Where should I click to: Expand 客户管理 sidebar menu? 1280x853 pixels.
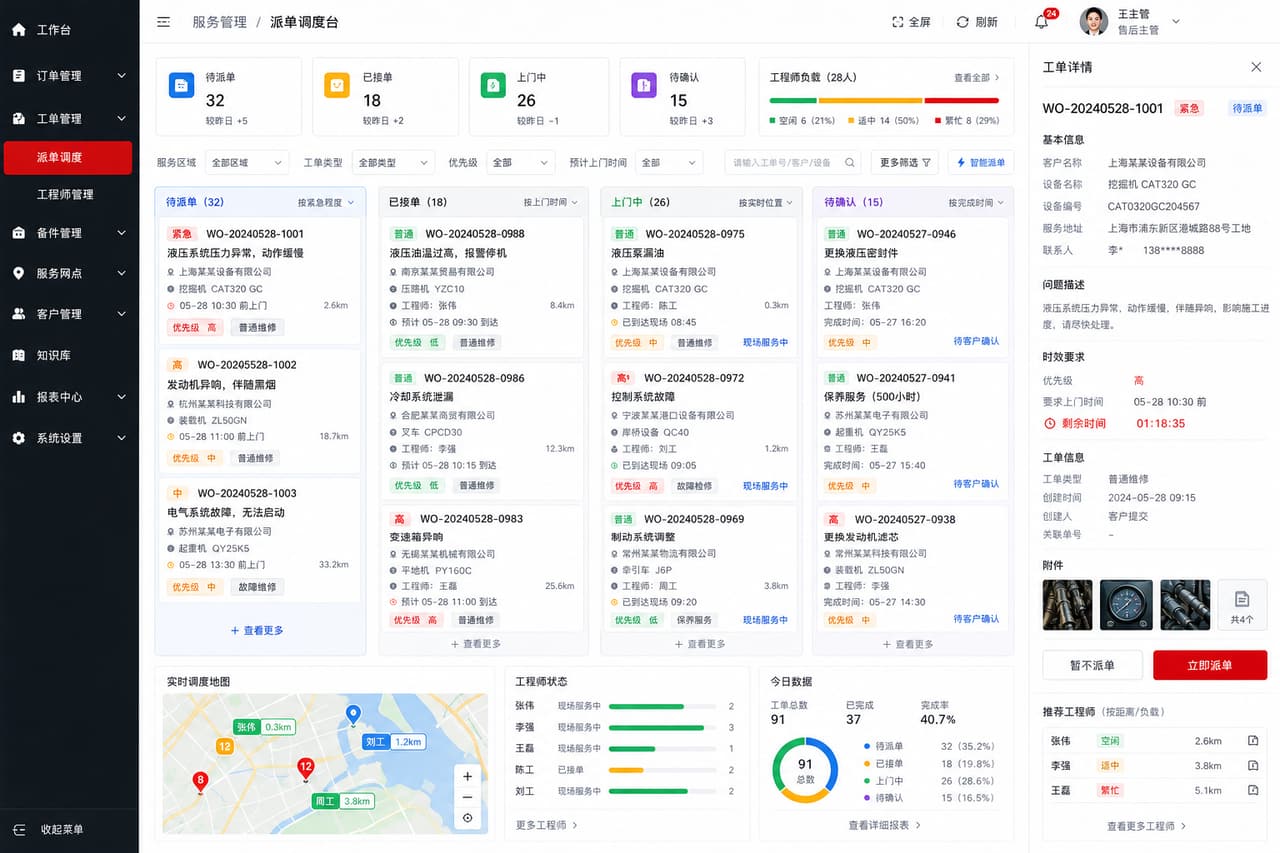tap(69, 314)
